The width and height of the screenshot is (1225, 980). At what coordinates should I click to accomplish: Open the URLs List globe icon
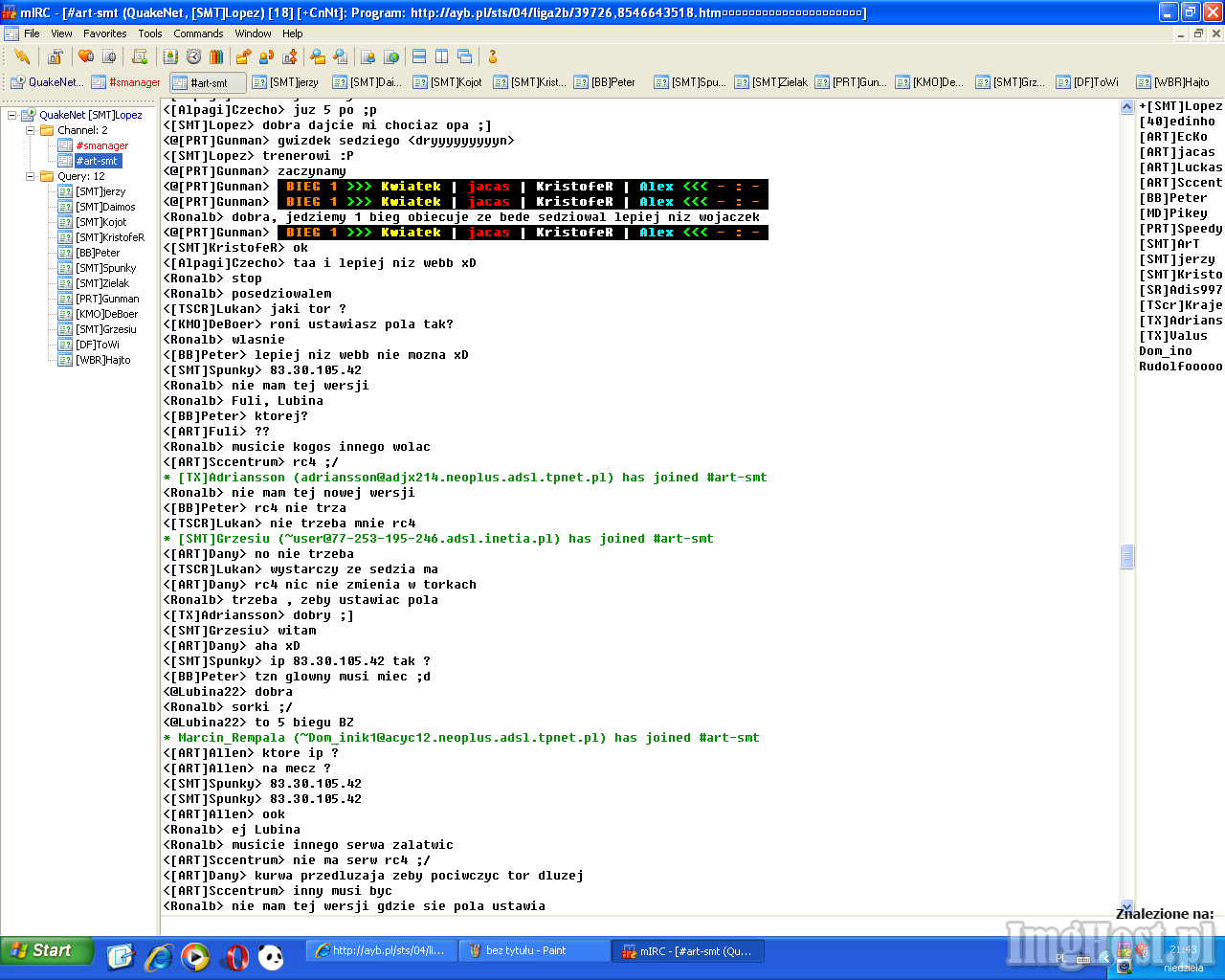click(391, 56)
